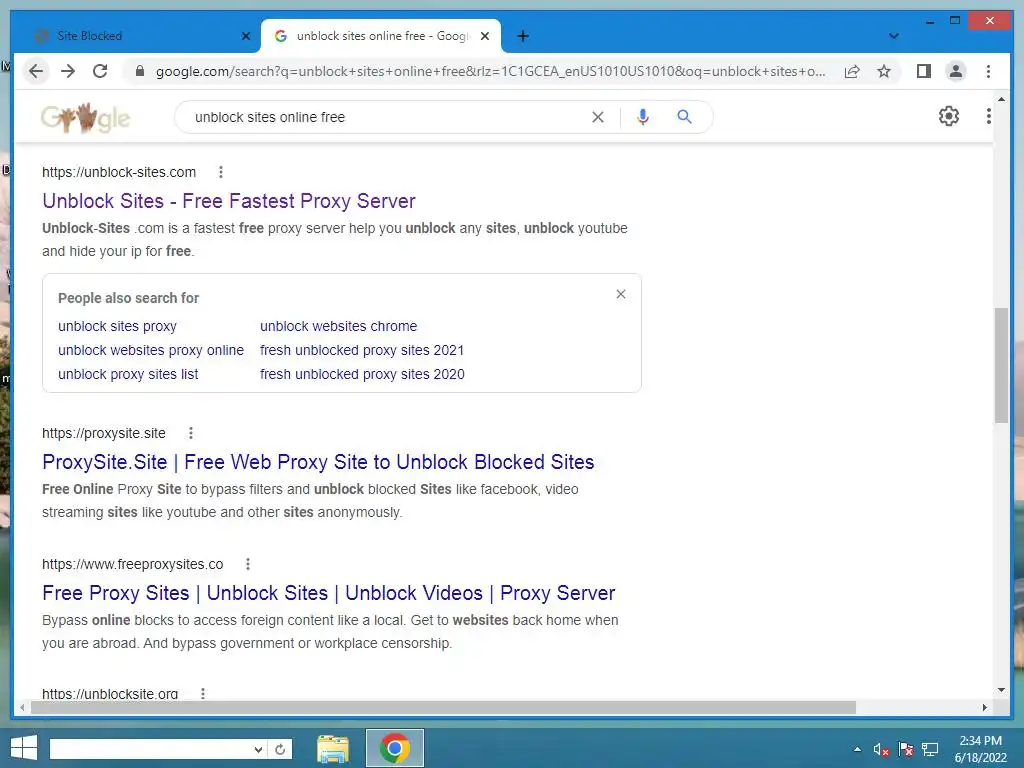Search for unblock sites proxy
Image resolution: width=1024 pixels, height=768 pixels.
117,326
